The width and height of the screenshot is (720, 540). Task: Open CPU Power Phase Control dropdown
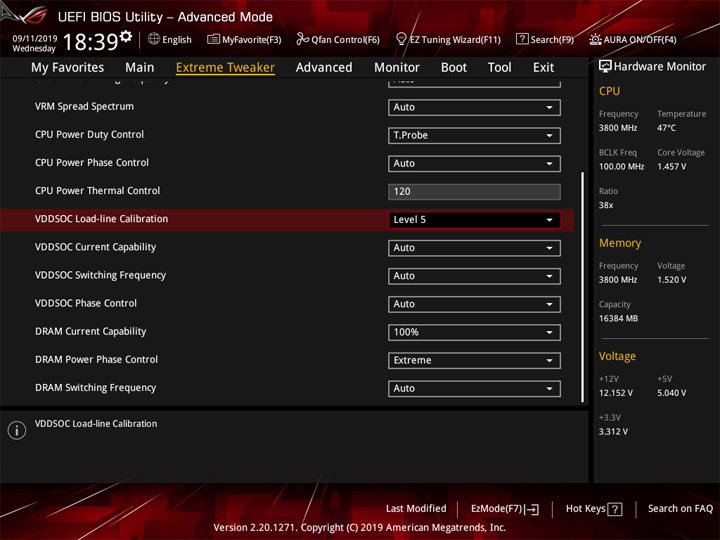(474, 163)
